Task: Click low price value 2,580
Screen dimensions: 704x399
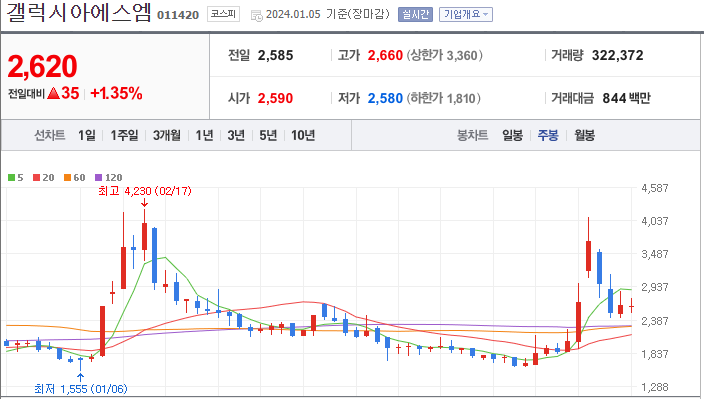Action: (x=385, y=98)
